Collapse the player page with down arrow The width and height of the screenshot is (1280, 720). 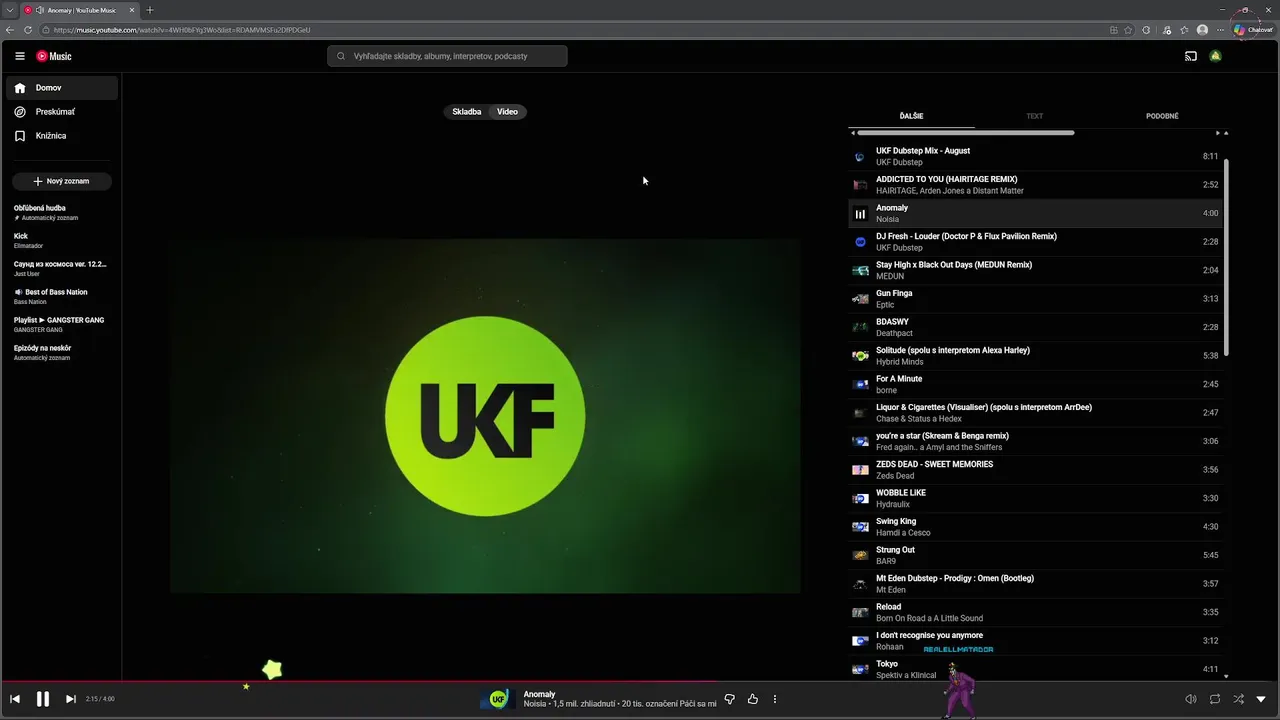click(x=1261, y=699)
